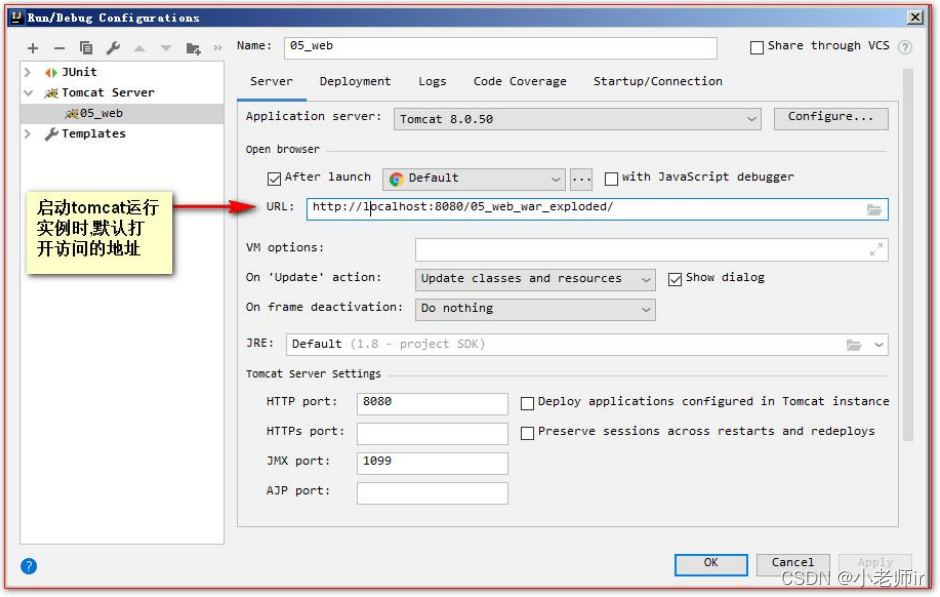Select JUnit label in tree

click(79, 73)
